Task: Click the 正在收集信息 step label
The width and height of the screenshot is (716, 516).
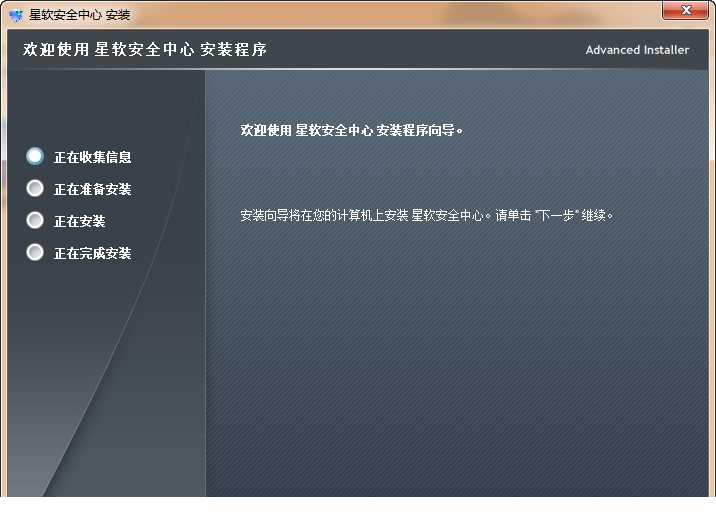Action: [92, 157]
